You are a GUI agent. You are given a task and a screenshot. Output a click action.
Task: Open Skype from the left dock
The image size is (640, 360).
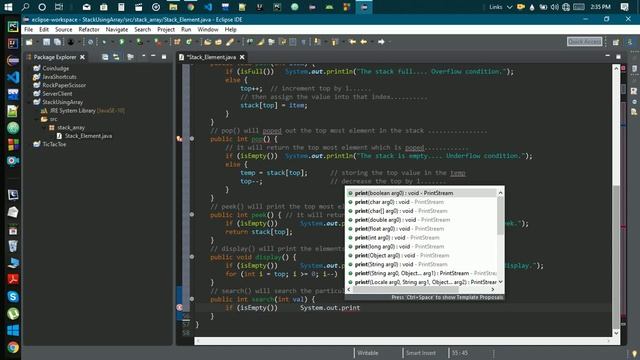pos(13,296)
